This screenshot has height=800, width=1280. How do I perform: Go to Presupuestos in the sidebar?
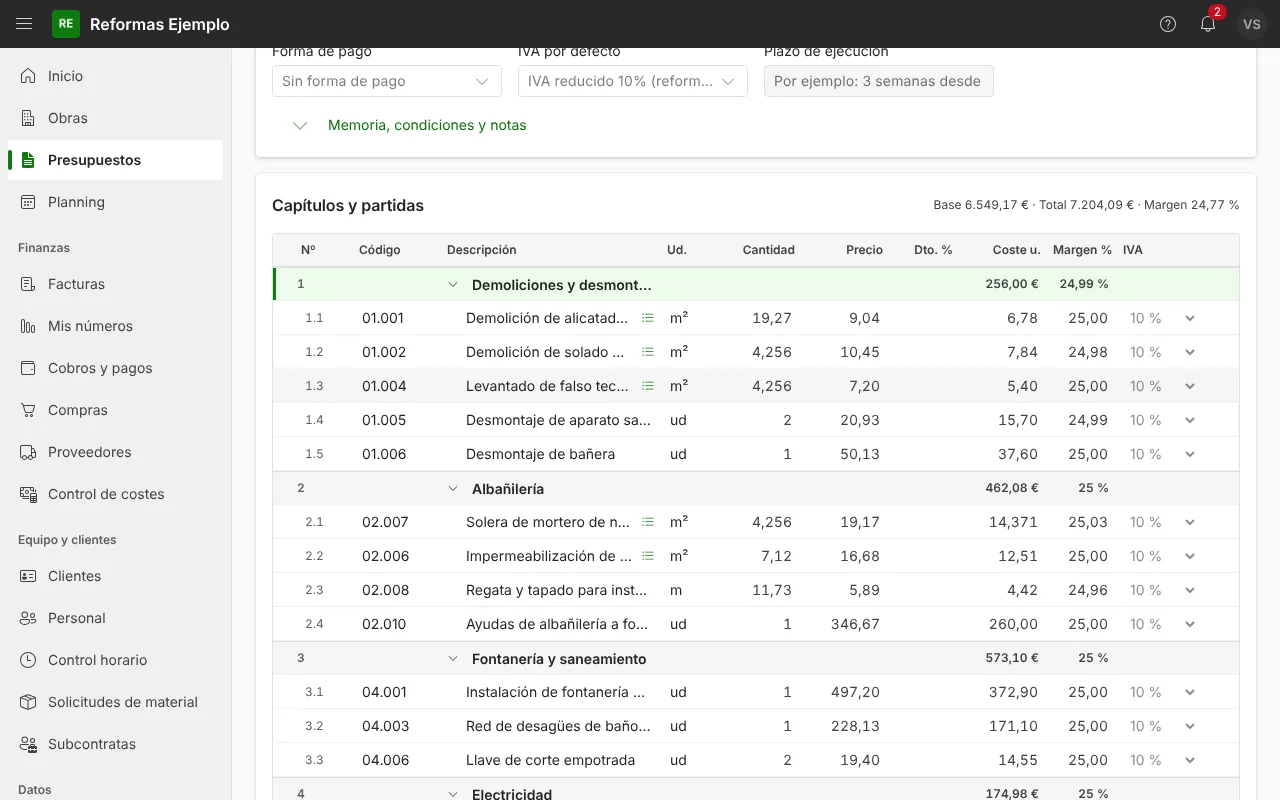115,160
